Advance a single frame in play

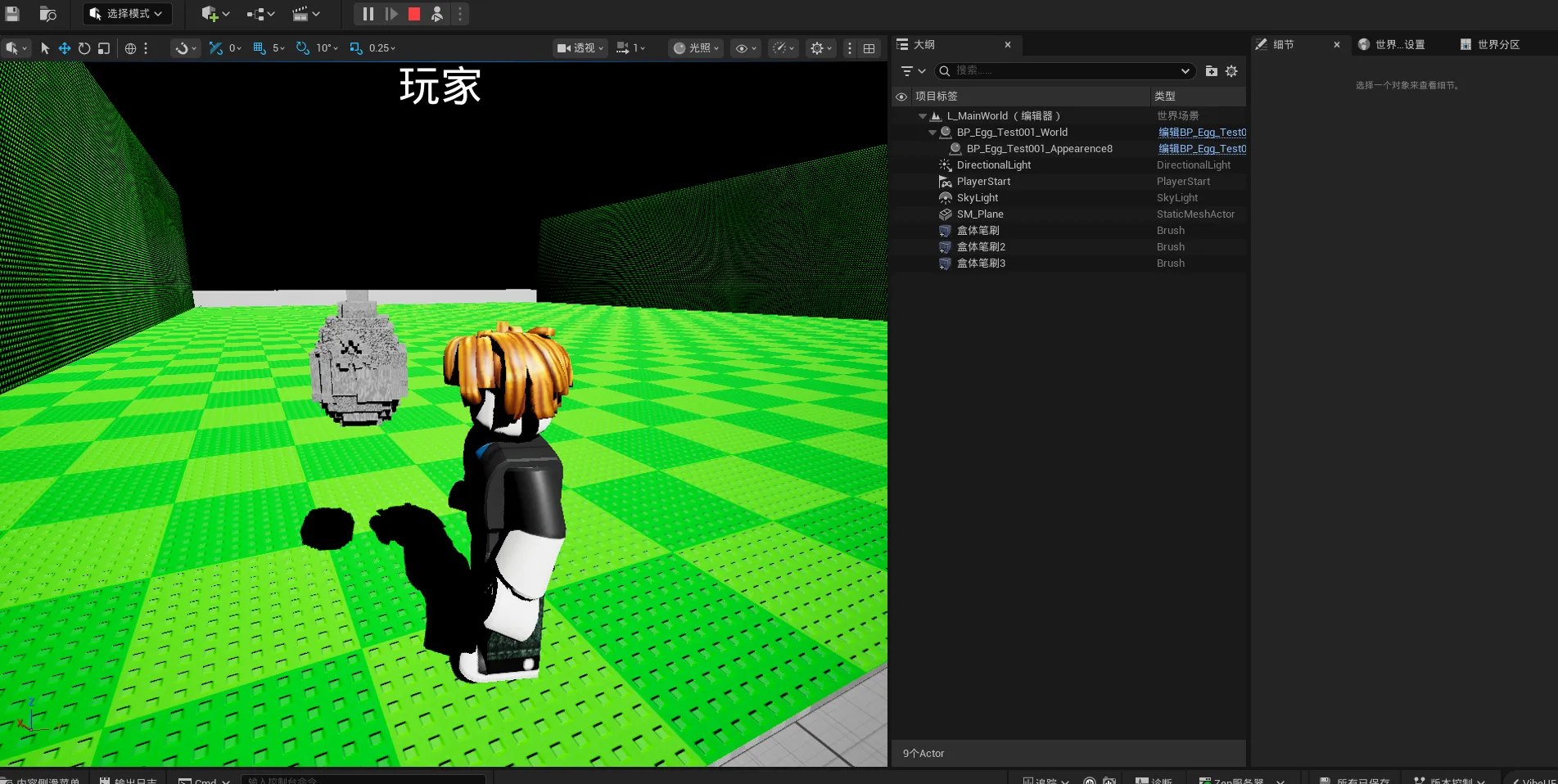[x=391, y=14]
